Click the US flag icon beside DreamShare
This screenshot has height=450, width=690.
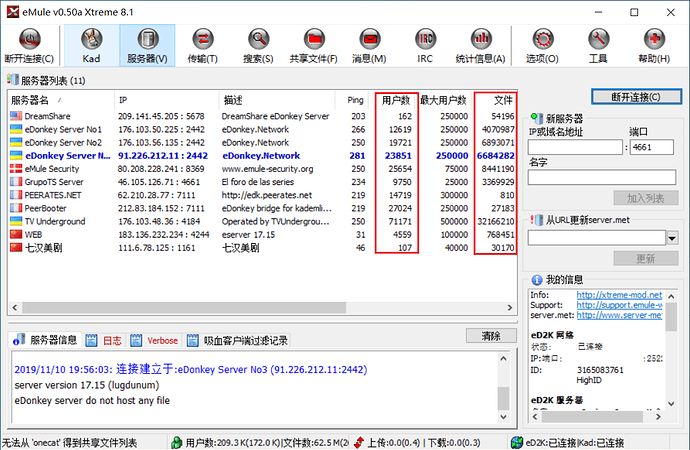click(16, 116)
